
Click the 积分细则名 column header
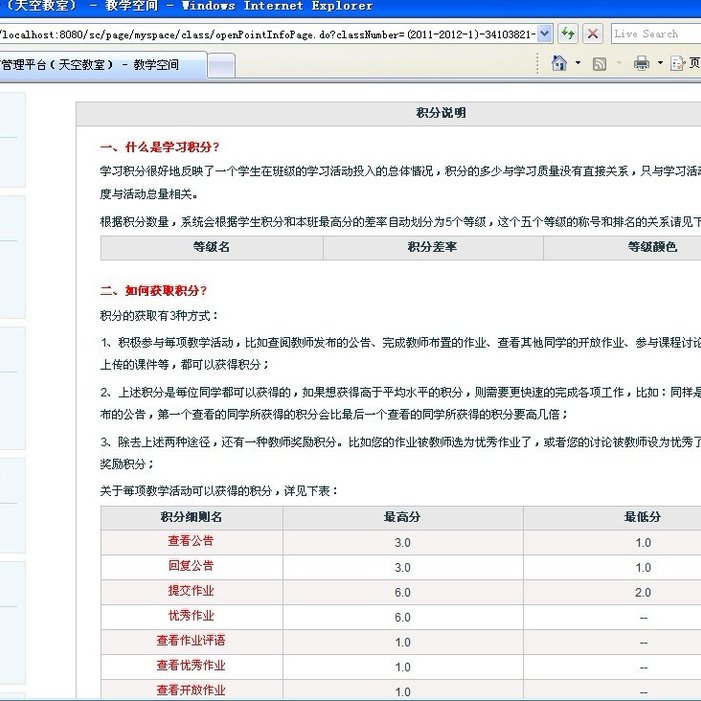[191, 517]
